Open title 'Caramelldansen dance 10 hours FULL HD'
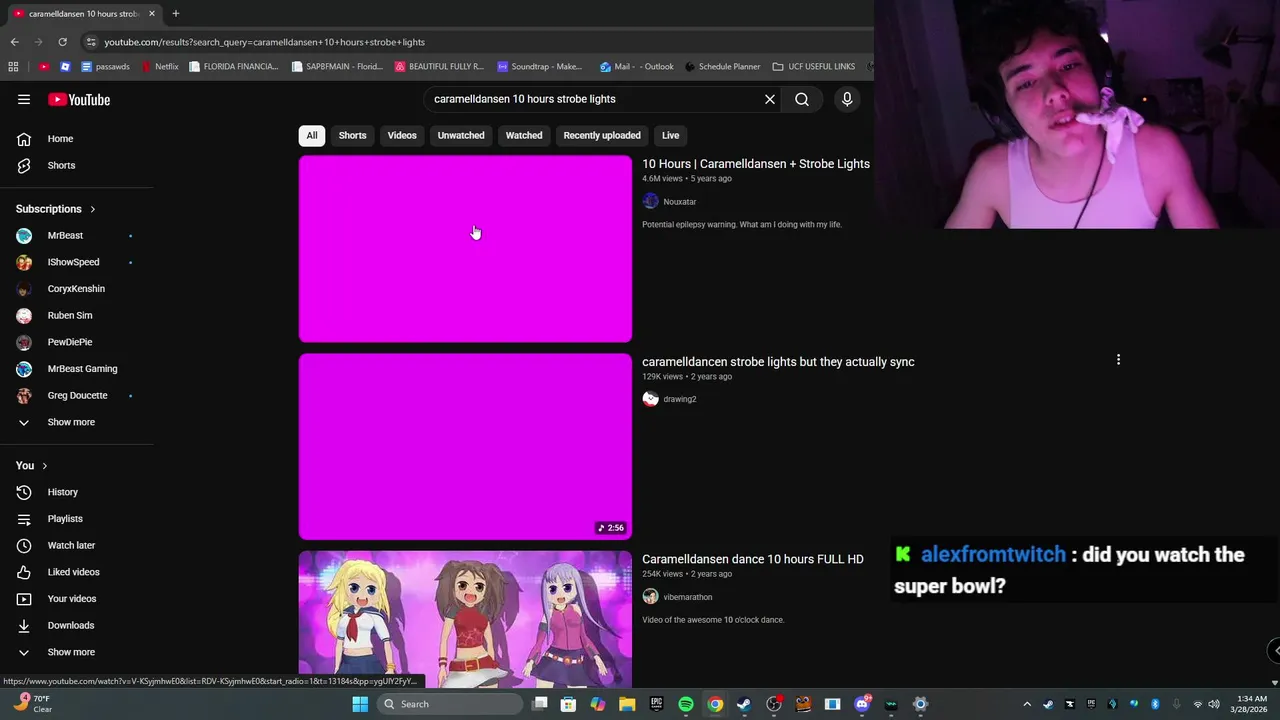 click(x=753, y=559)
